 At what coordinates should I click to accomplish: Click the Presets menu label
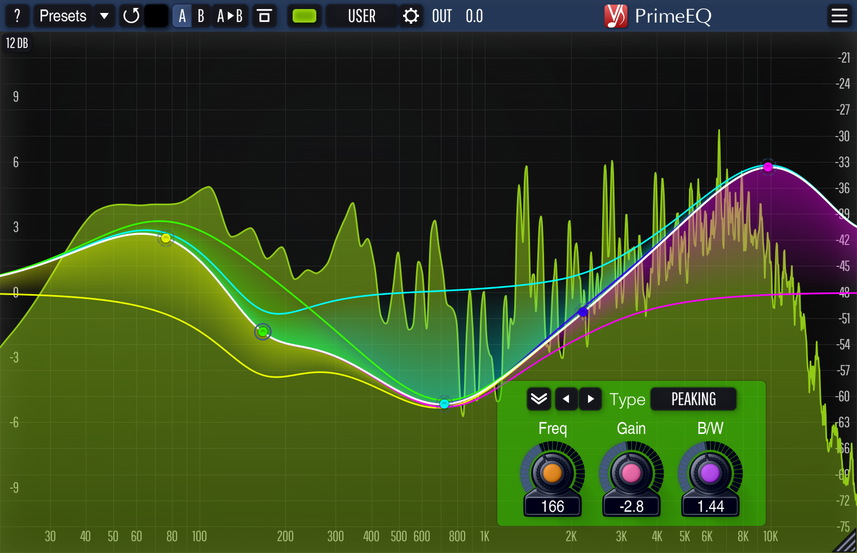[x=62, y=16]
